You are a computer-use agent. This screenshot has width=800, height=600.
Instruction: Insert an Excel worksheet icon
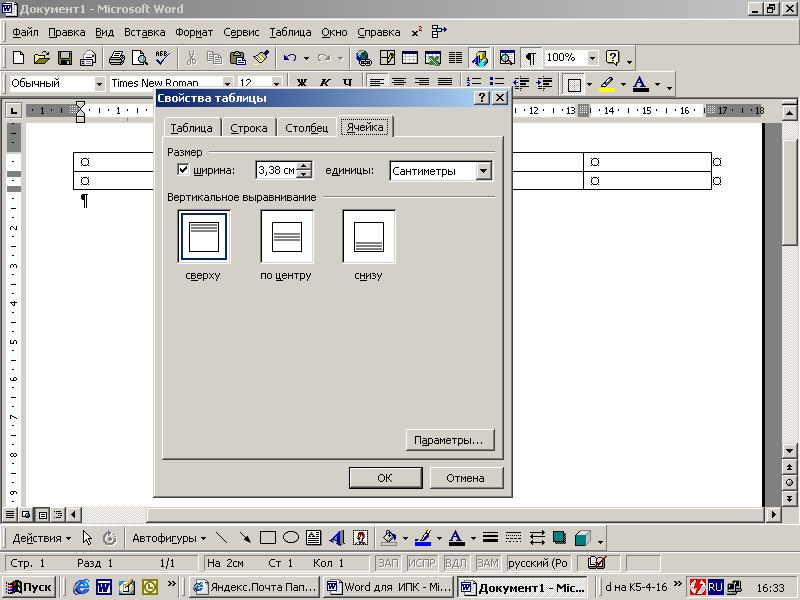(x=433, y=58)
